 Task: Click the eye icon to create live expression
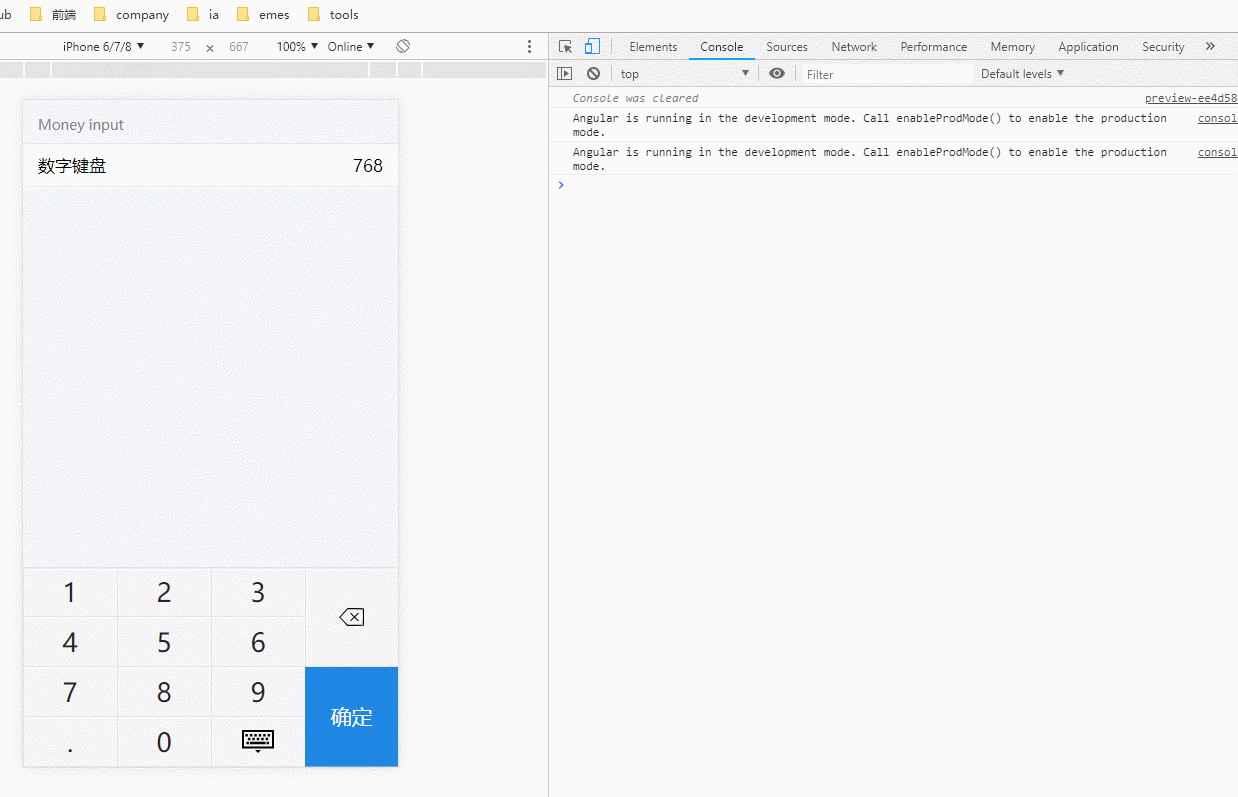click(777, 73)
